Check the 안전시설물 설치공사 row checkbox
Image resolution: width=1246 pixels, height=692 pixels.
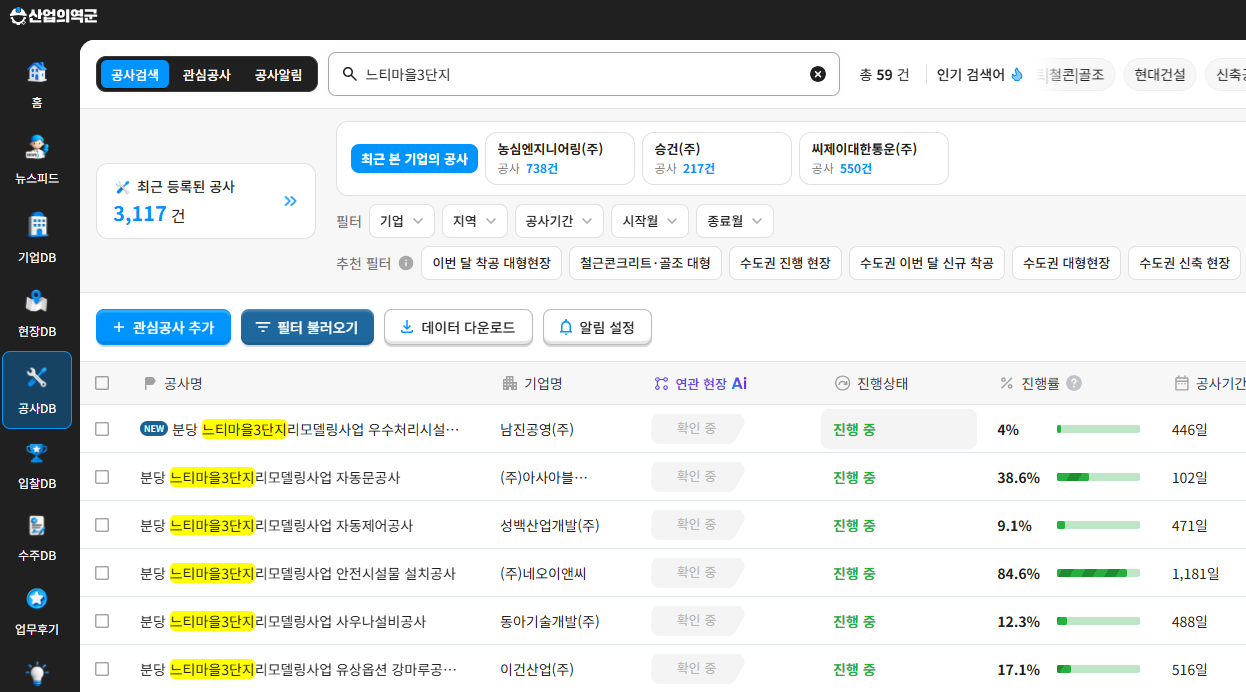coord(102,573)
